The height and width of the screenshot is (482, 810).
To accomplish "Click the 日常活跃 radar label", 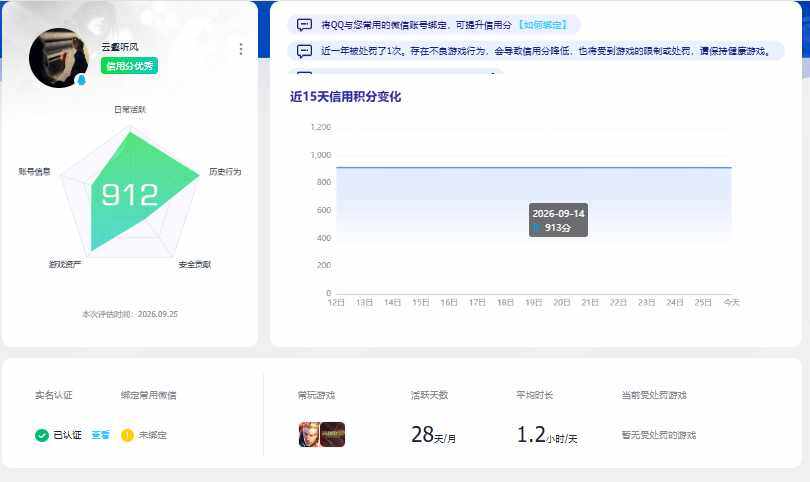I will (x=130, y=110).
